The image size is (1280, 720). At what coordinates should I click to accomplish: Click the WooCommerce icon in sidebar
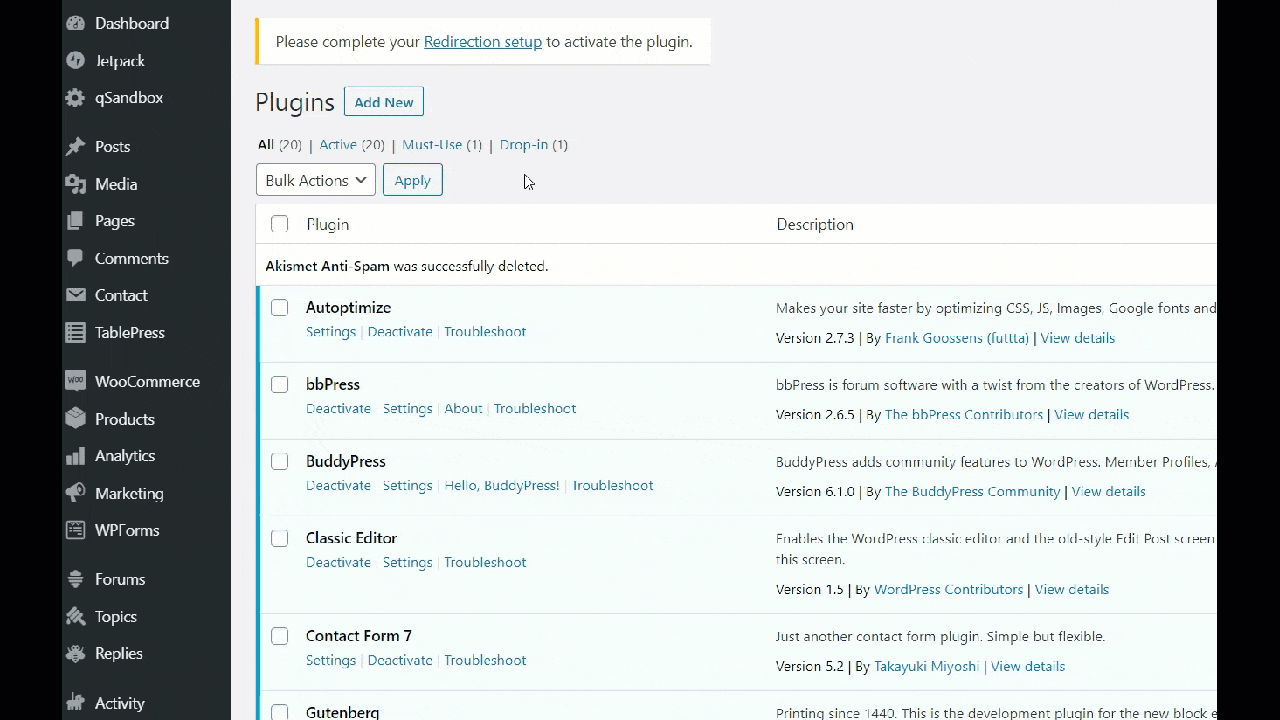tap(75, 381)
